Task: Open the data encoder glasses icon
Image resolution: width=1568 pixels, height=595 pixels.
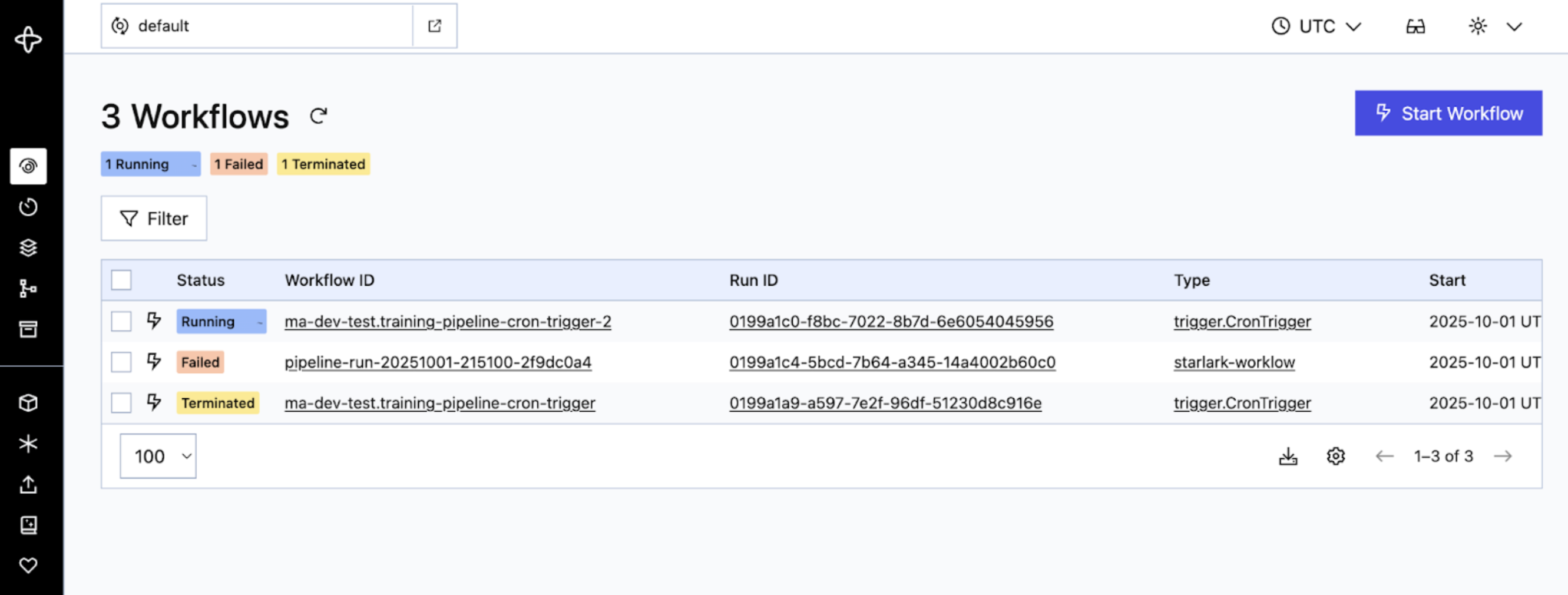Action: point(1415,25)
